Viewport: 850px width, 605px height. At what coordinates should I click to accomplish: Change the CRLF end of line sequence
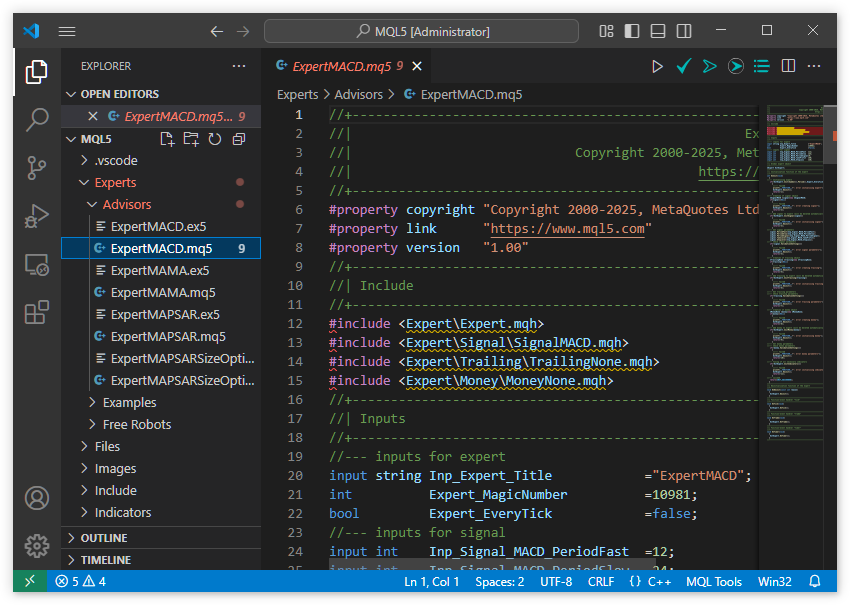[601, 582]
